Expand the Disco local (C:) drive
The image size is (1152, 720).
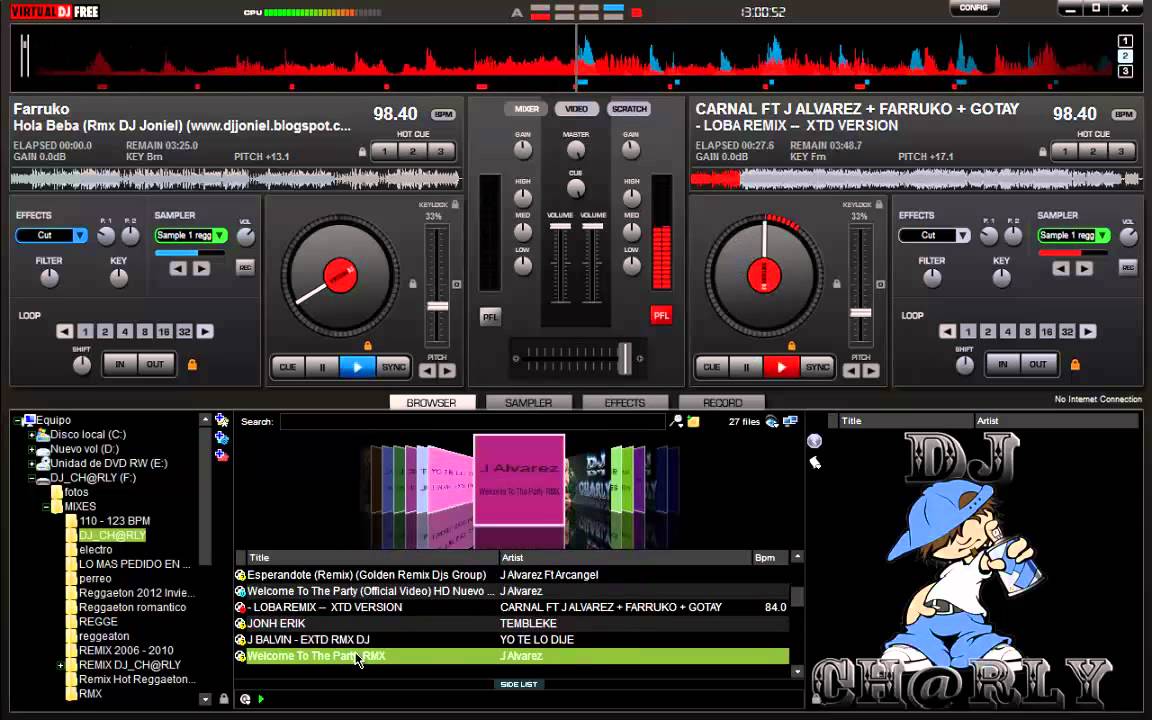click(x=32, y=435)
